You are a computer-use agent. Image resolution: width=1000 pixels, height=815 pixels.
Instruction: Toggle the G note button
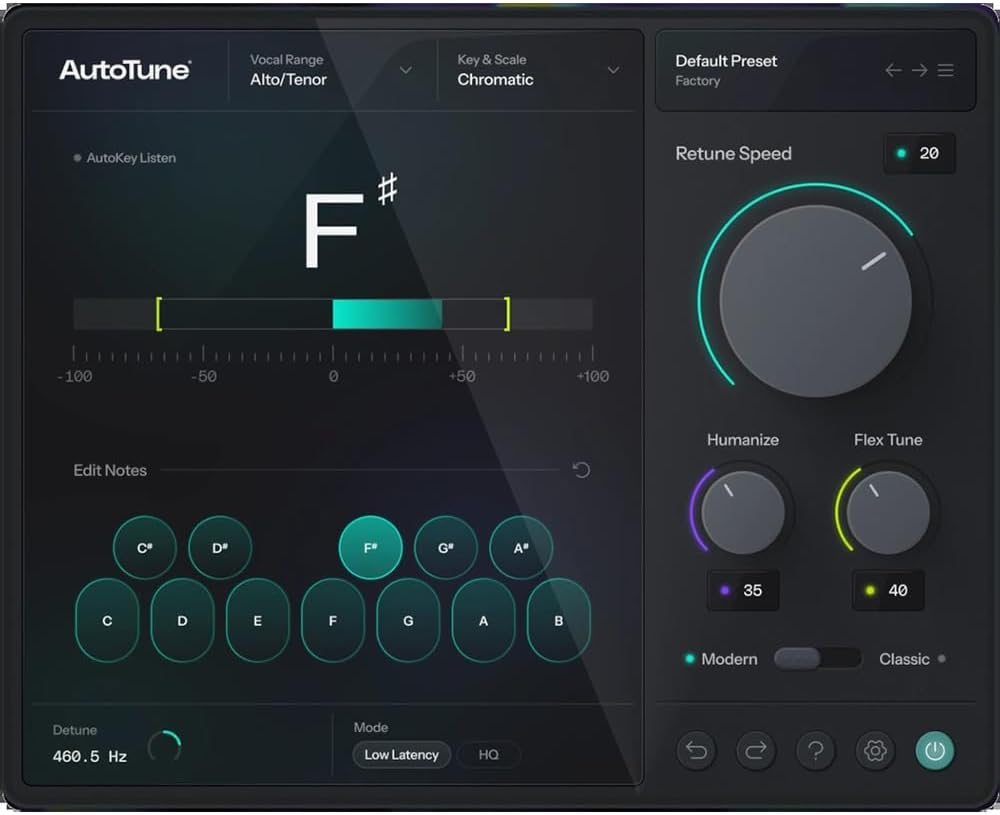(408, 620)
